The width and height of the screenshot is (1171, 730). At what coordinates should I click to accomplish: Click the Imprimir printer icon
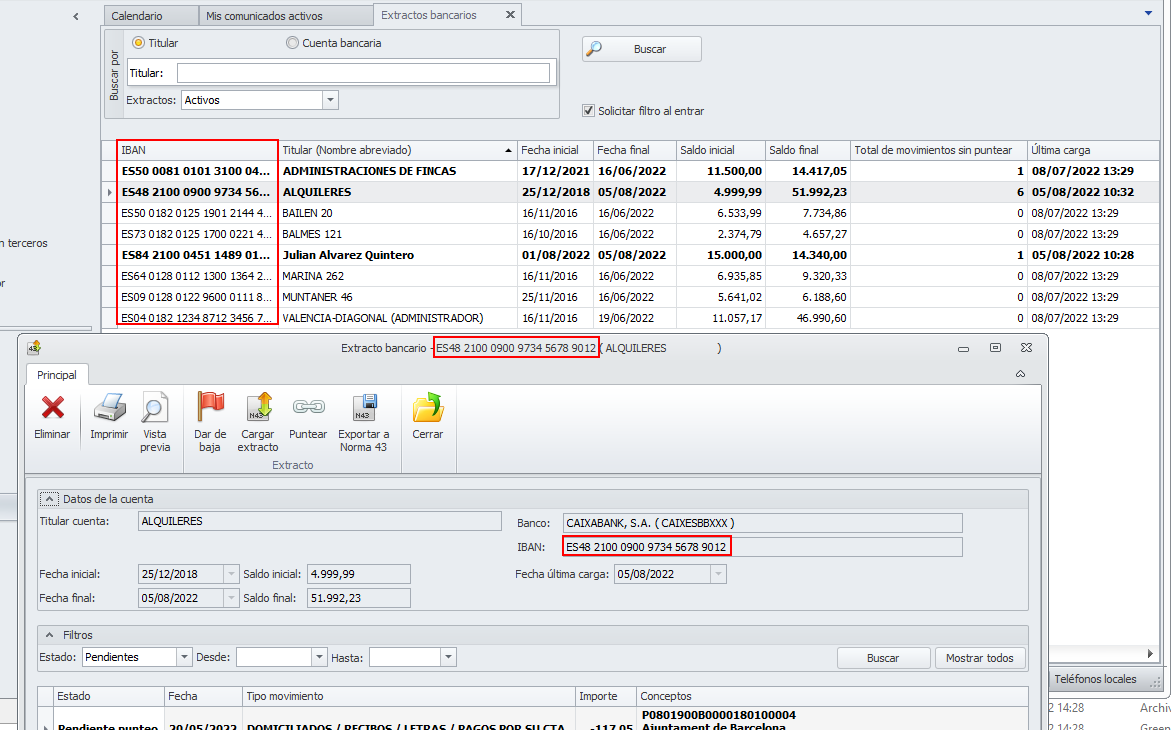click(x=109, y=407)
